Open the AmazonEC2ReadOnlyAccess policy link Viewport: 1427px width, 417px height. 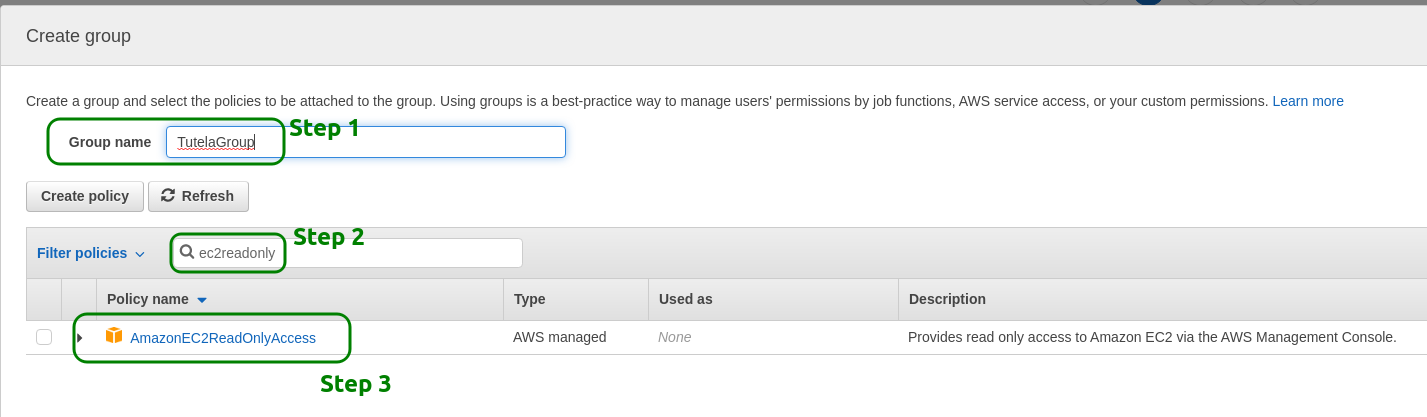(223, 338)
